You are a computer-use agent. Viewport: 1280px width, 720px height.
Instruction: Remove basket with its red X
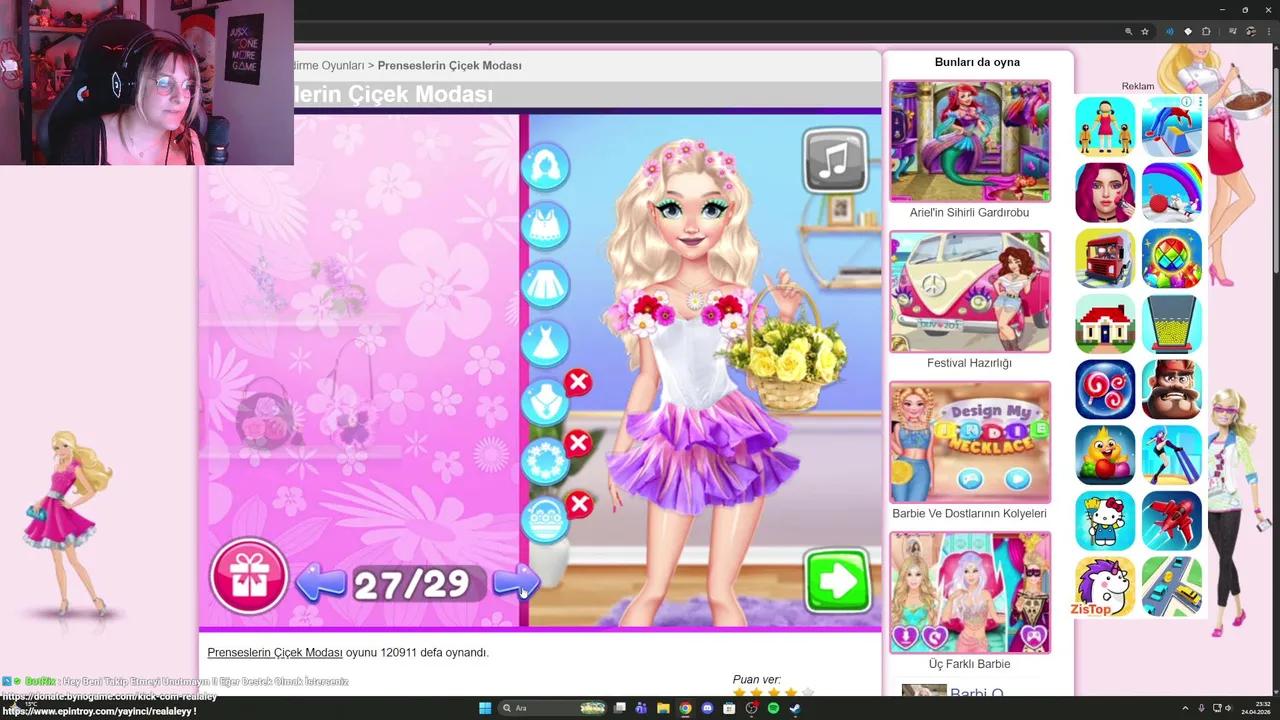578,504
